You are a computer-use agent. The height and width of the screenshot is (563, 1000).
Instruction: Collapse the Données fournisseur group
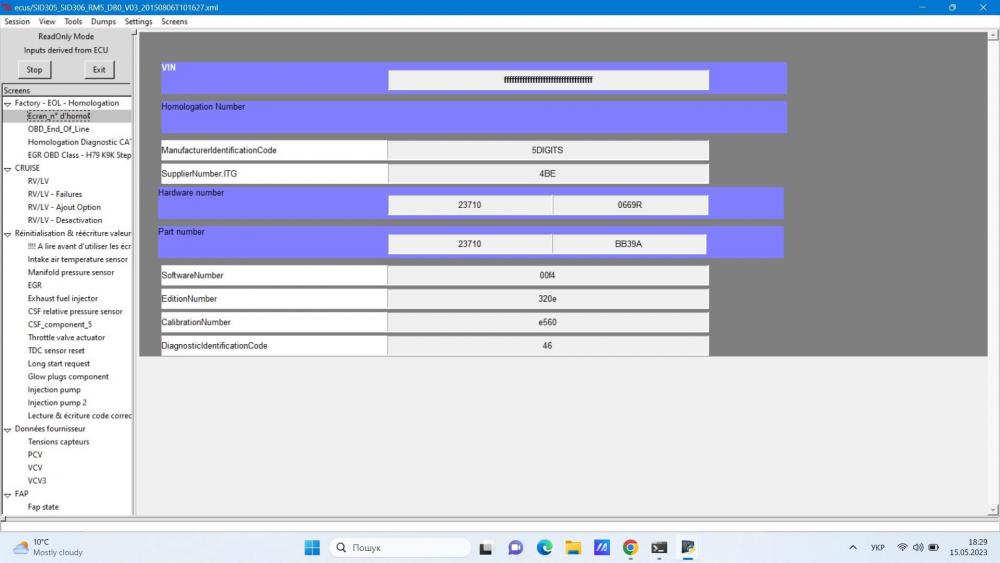coord(8,429)
